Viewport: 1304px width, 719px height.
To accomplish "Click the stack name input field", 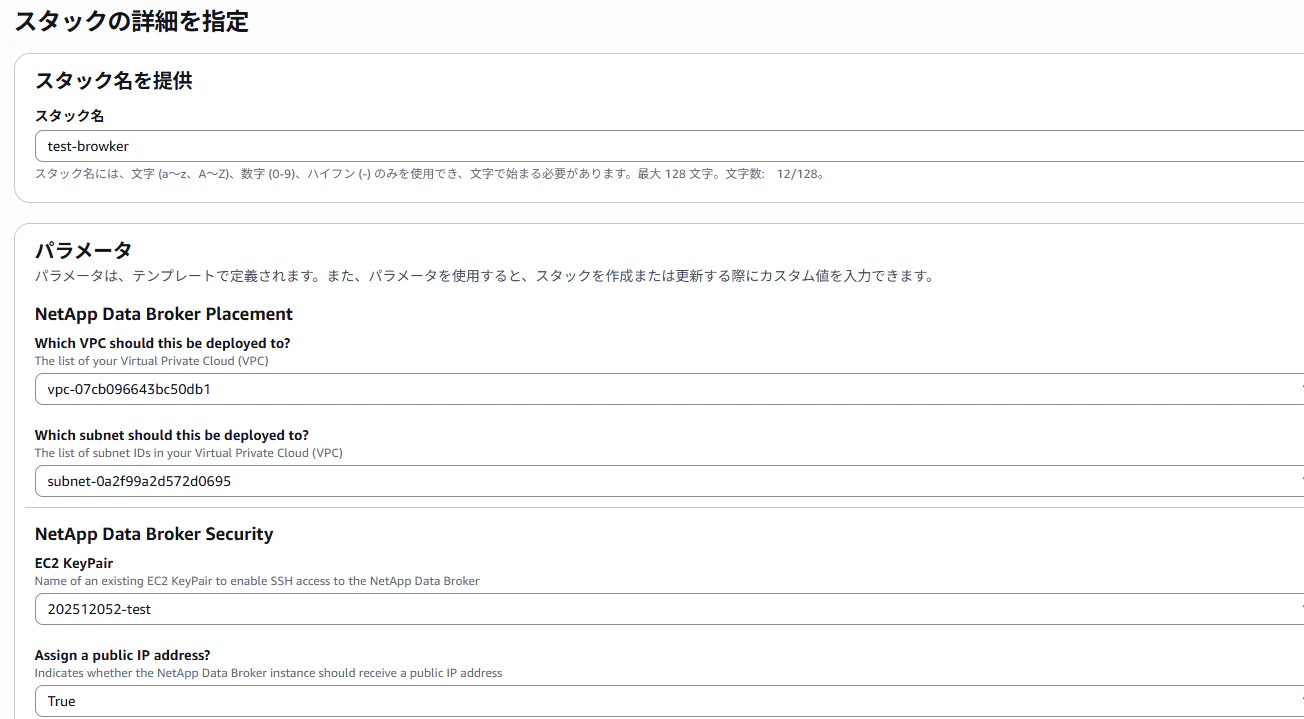I will click(x=669, y=146).
